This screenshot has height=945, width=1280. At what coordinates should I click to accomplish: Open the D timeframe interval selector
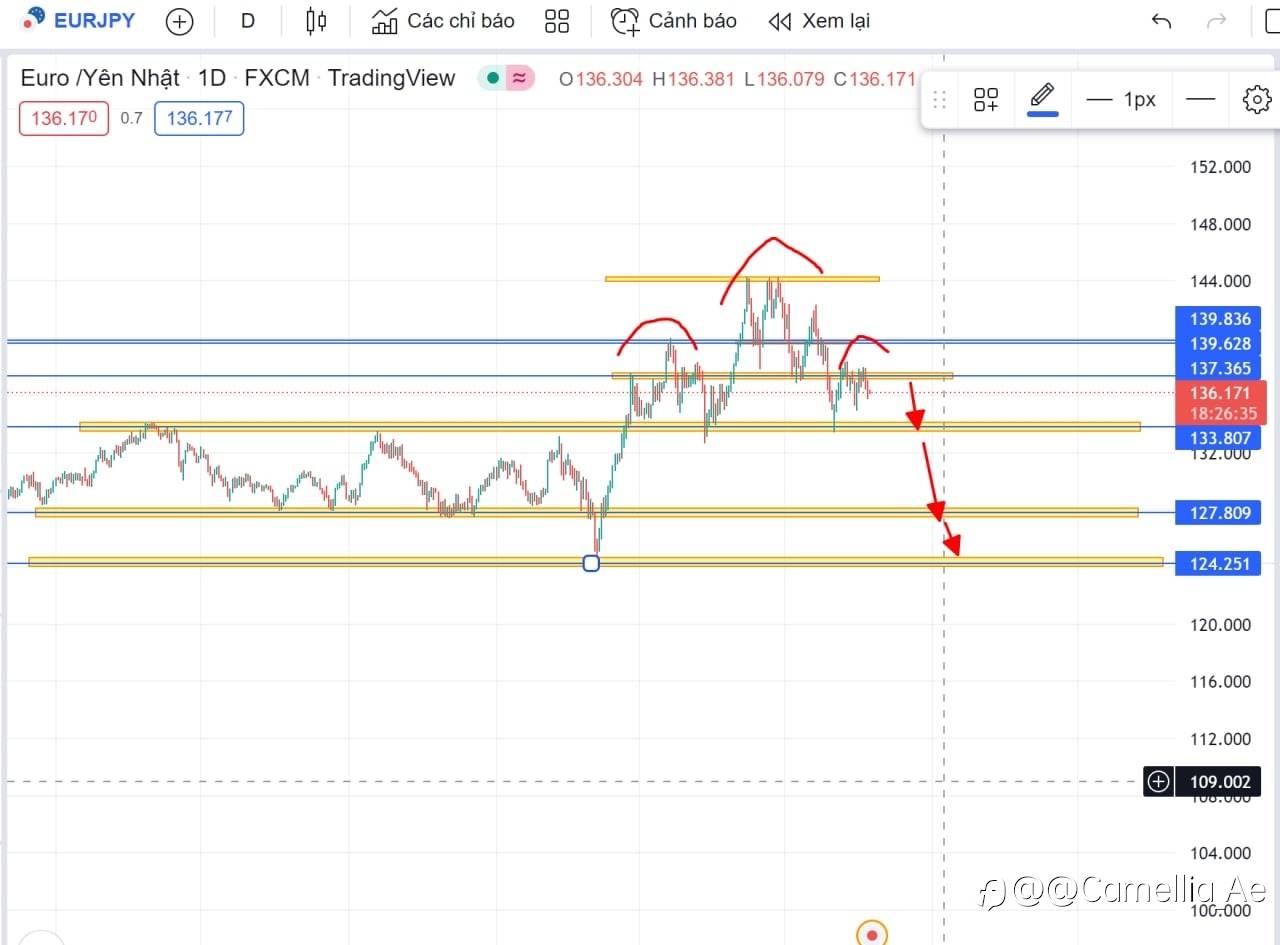pos(248,20)
